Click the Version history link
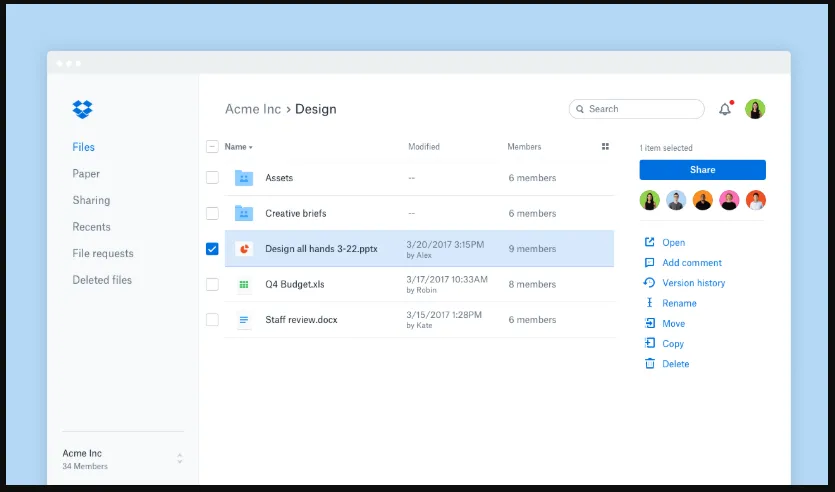 click(694, 283)
